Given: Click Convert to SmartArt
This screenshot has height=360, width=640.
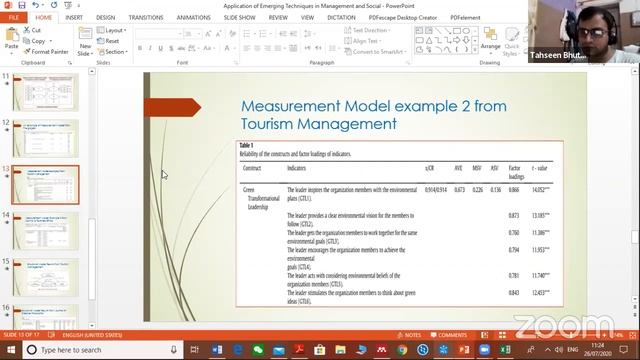Looking at the screenshot, I should tap(376, 52).
